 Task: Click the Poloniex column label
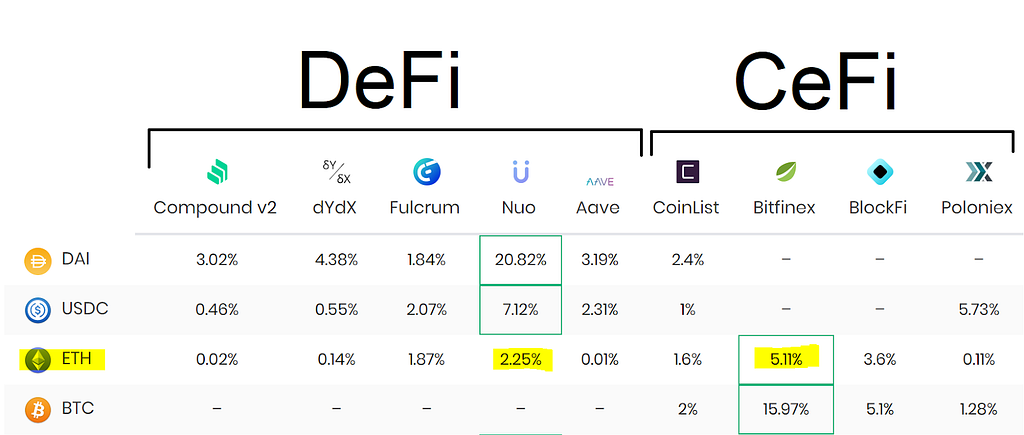[977, 208]
